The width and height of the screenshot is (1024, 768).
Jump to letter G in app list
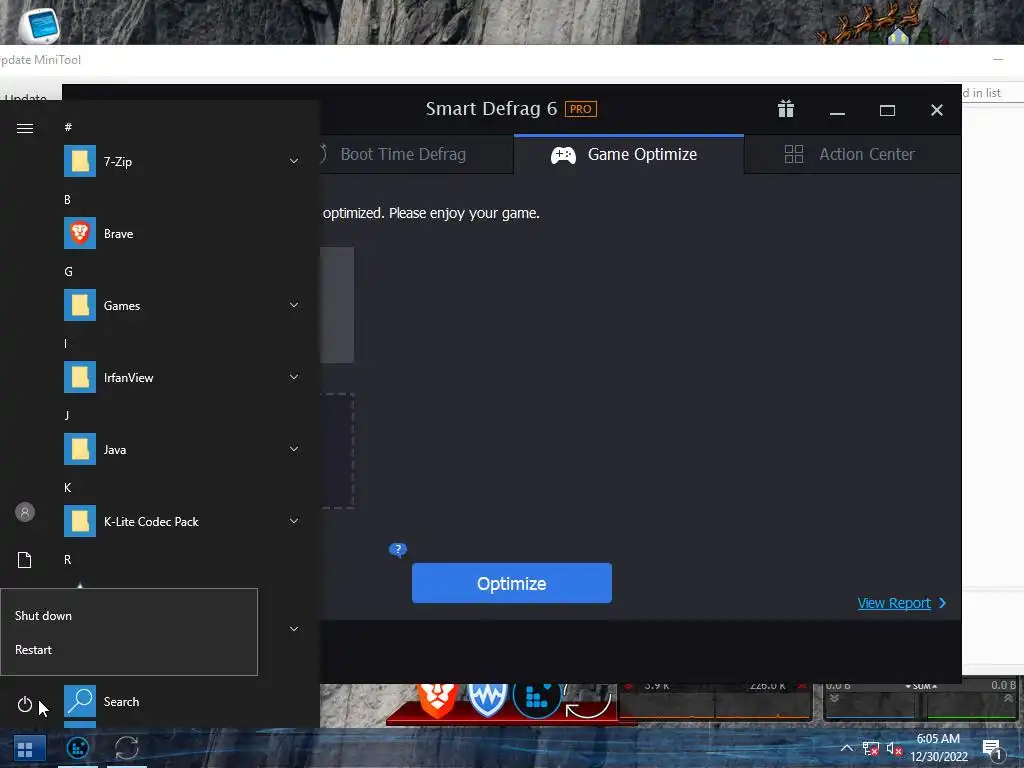(x=68, y=272)
